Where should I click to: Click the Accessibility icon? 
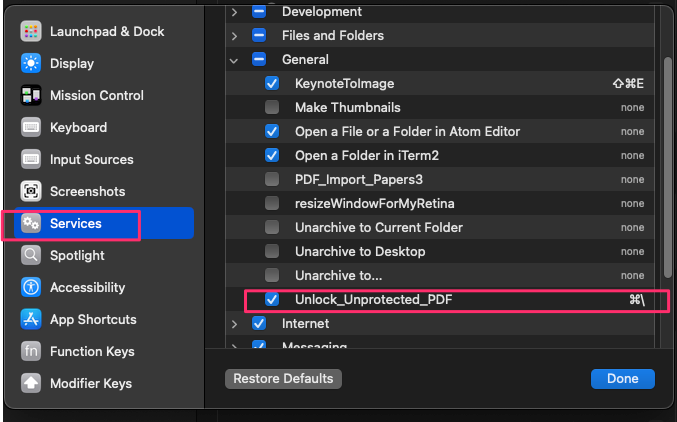point(31,287)
